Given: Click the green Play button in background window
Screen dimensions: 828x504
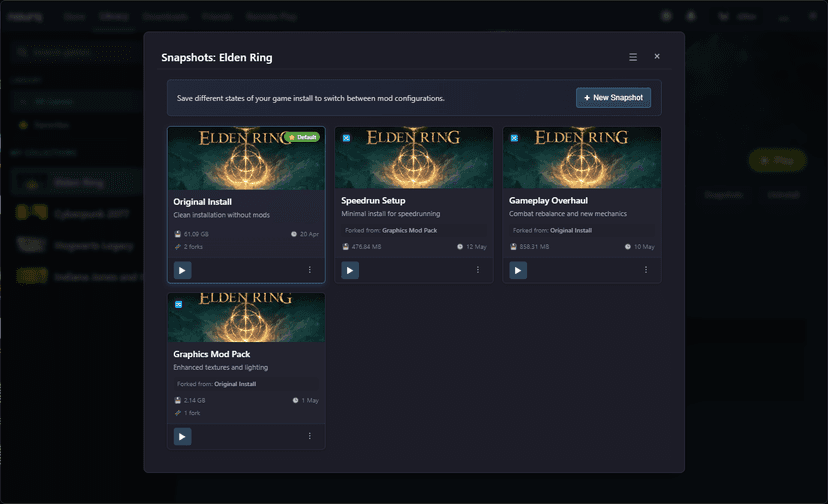Looking at the screenshot, I should pyautogui.click(x=777, y=160).
